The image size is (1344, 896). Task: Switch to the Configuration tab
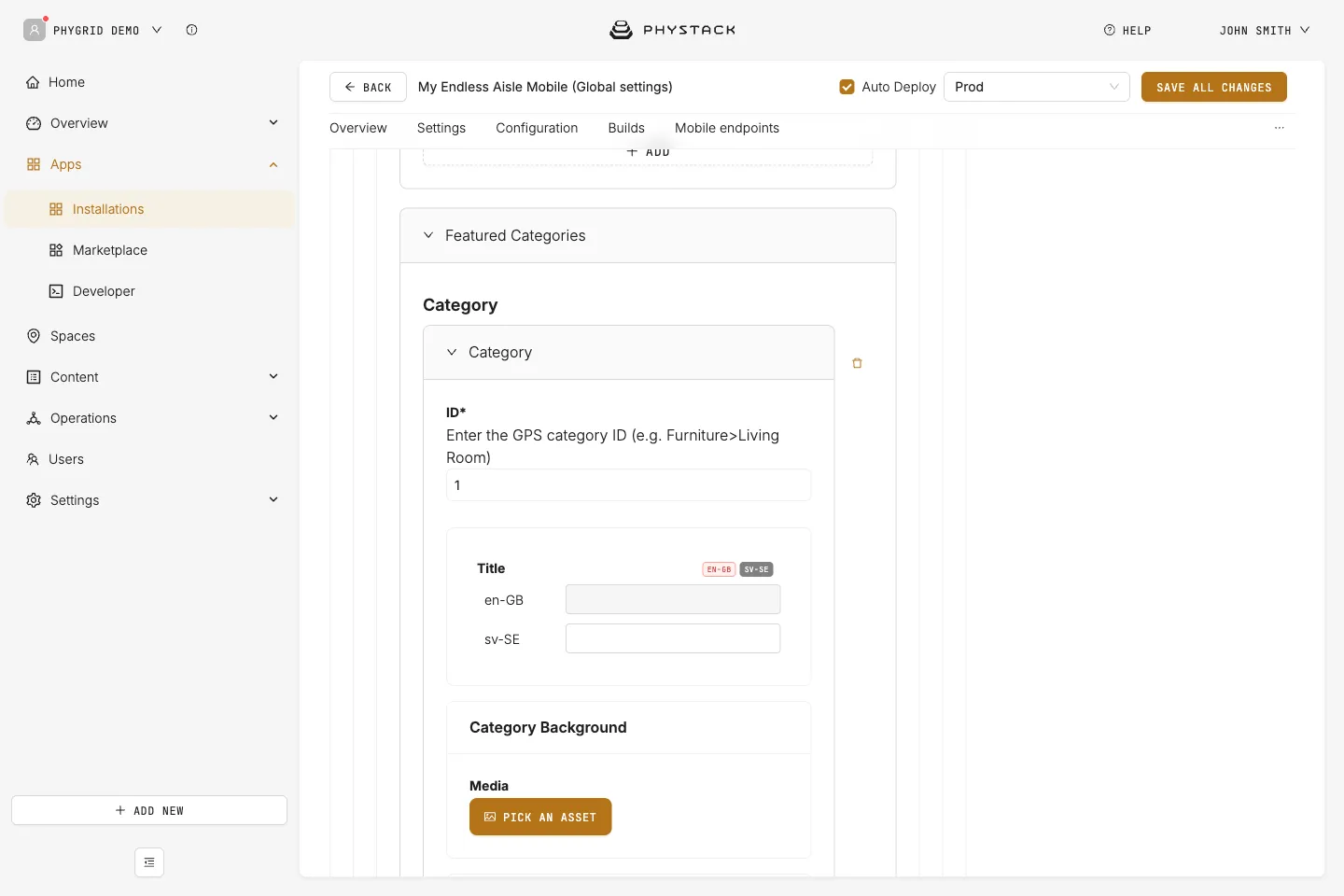coord(537,128)
